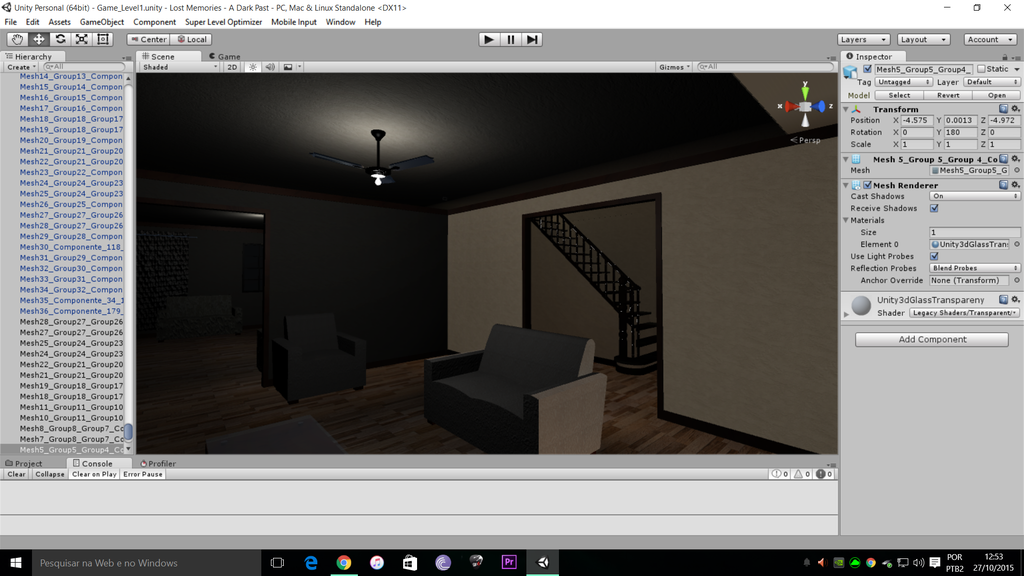Open the Account dropdown
Viewport: 1024px width, 576px height.
989,39
